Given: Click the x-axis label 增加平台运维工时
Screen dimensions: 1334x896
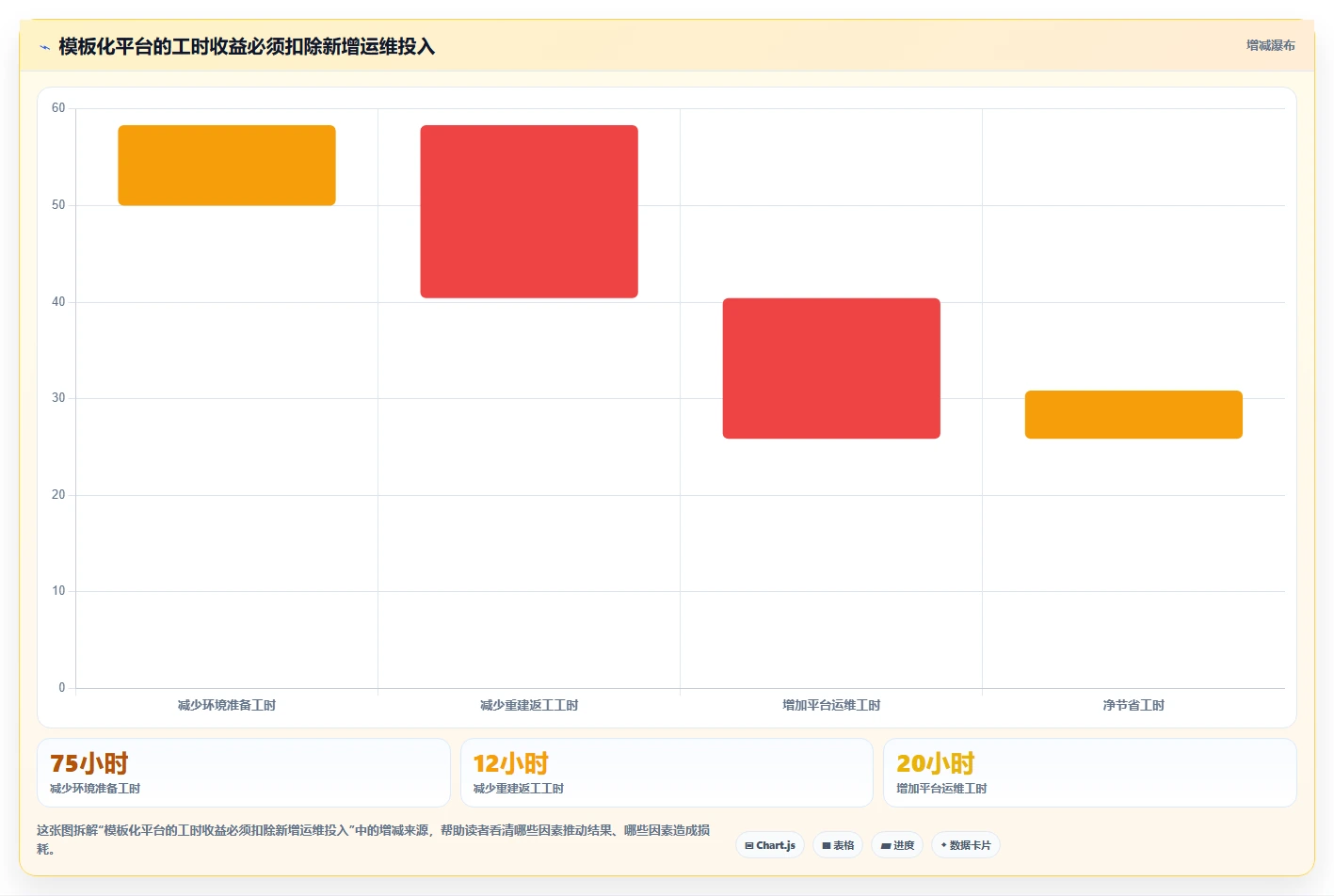Looking at the screenshot, I should pyautogui.click(x=831, y=705).
